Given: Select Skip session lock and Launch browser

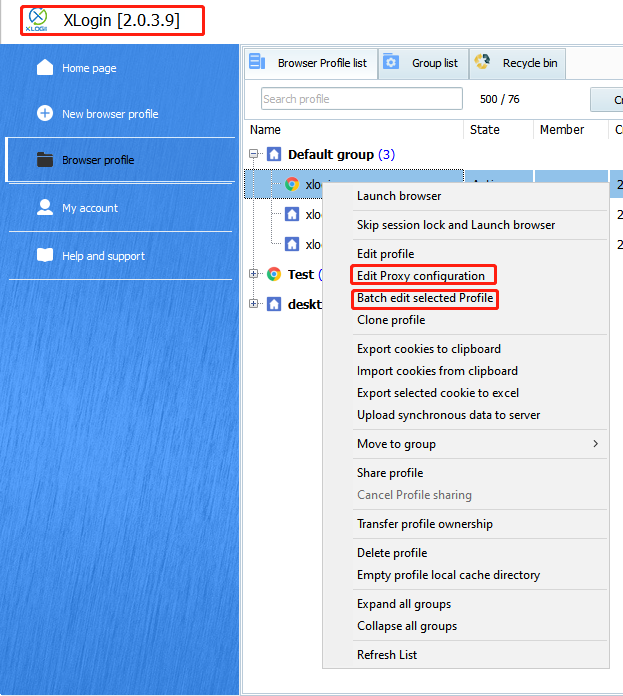Looking at the screenshot, I should coord(456,225).
